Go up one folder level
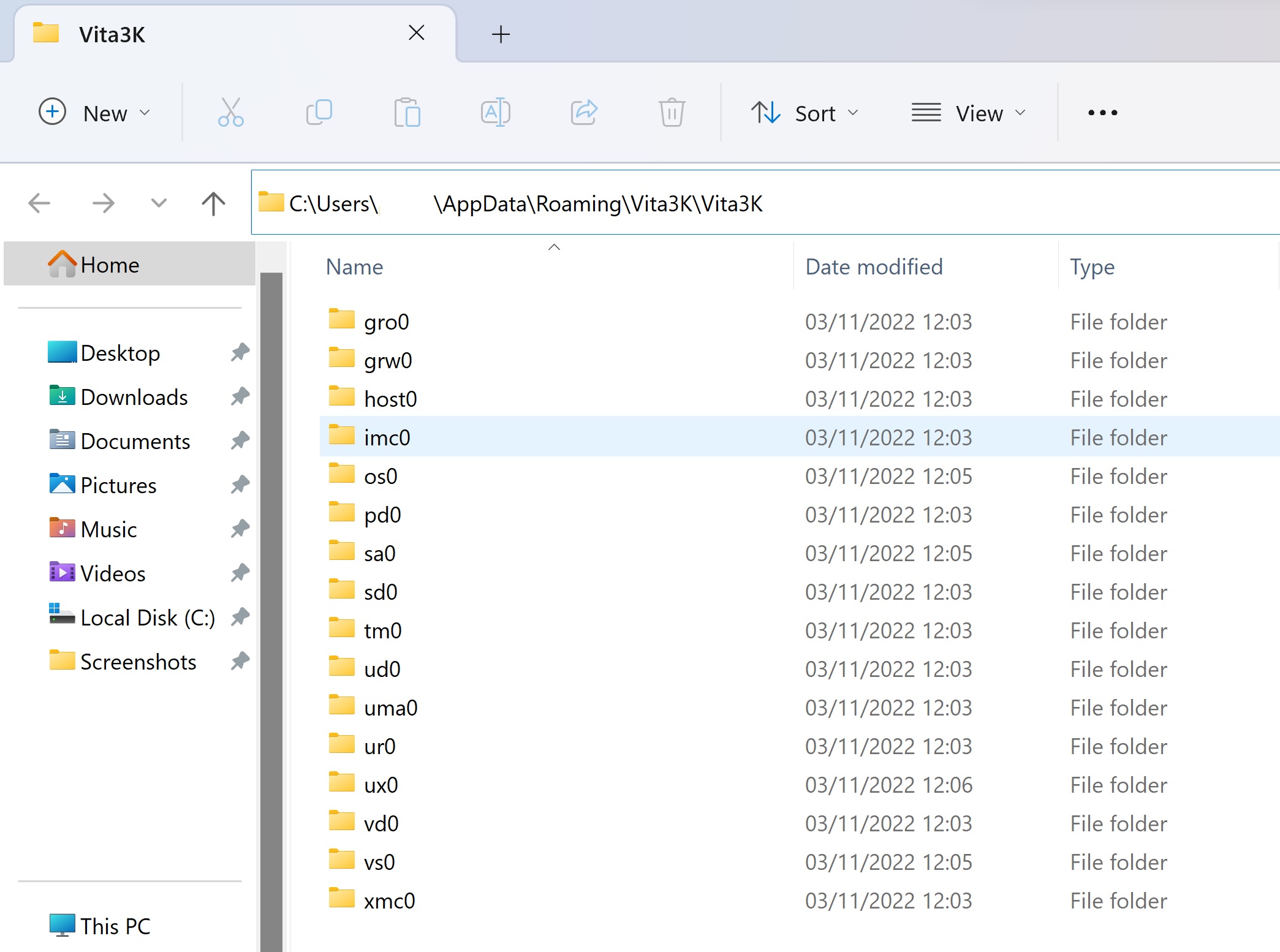Viewport: 1280px width, 952px height. [x=213, y=203]
